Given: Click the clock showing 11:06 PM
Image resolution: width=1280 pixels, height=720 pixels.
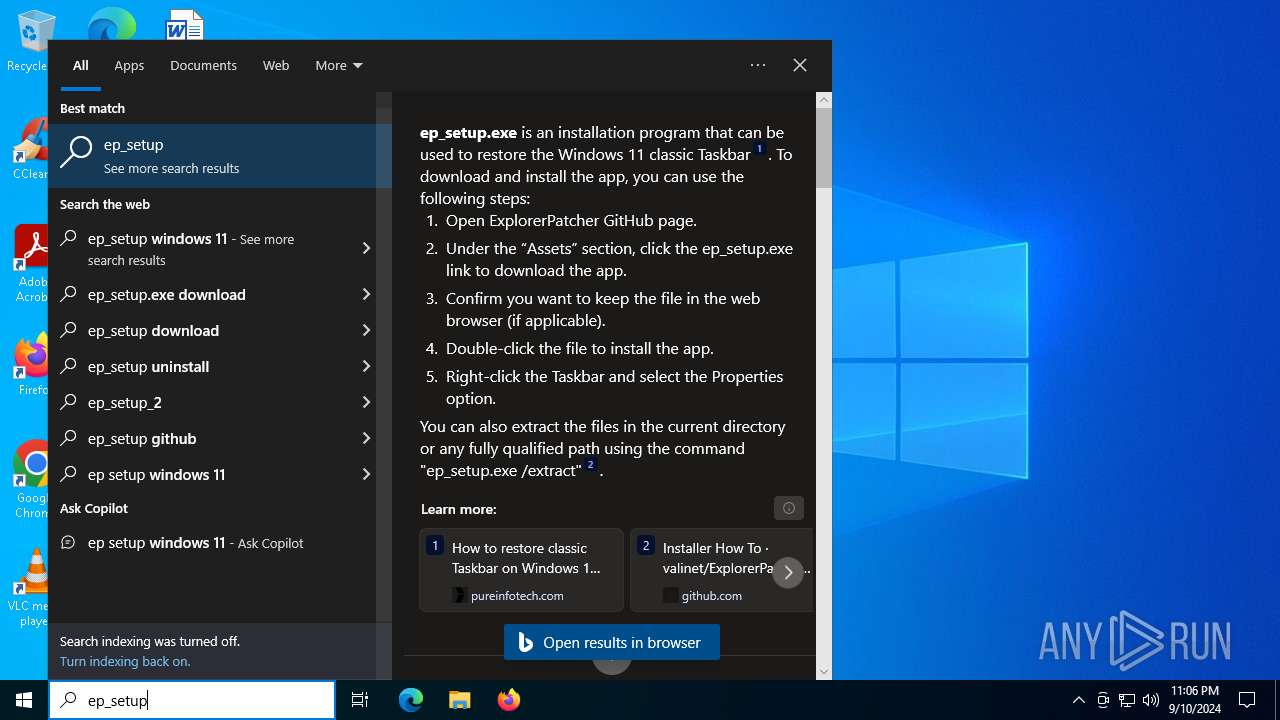Looking at the screenshot, I should pos(1194,700).
